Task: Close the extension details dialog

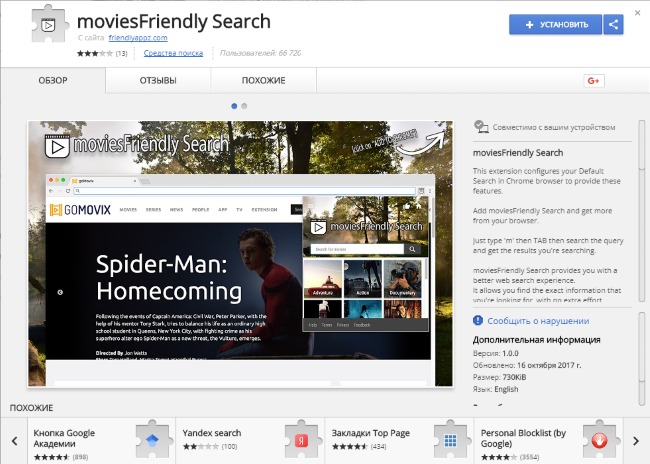Action: coord(637,13)
